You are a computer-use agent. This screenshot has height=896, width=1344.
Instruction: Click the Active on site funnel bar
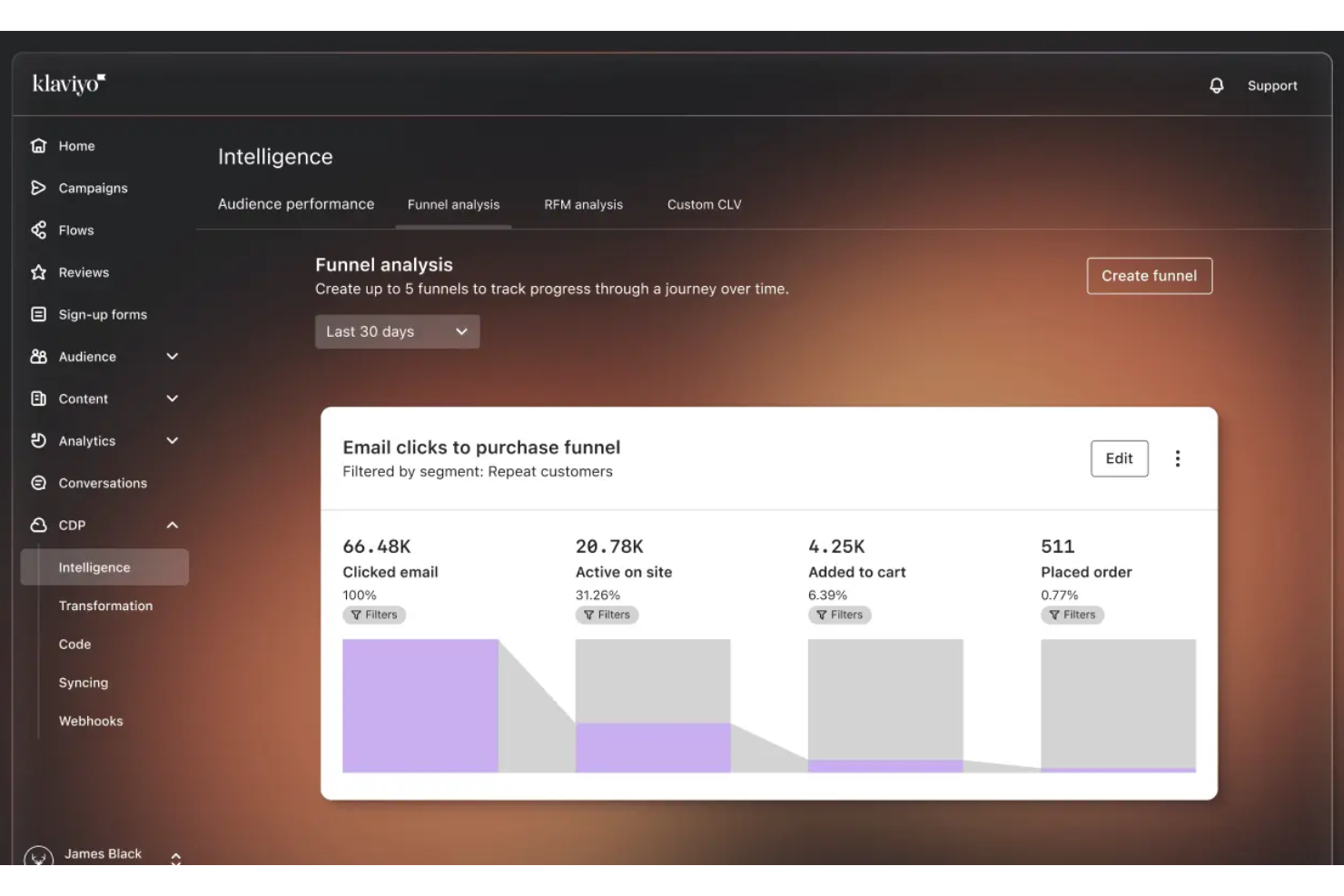pyautogui.click(x=653, y=717)
